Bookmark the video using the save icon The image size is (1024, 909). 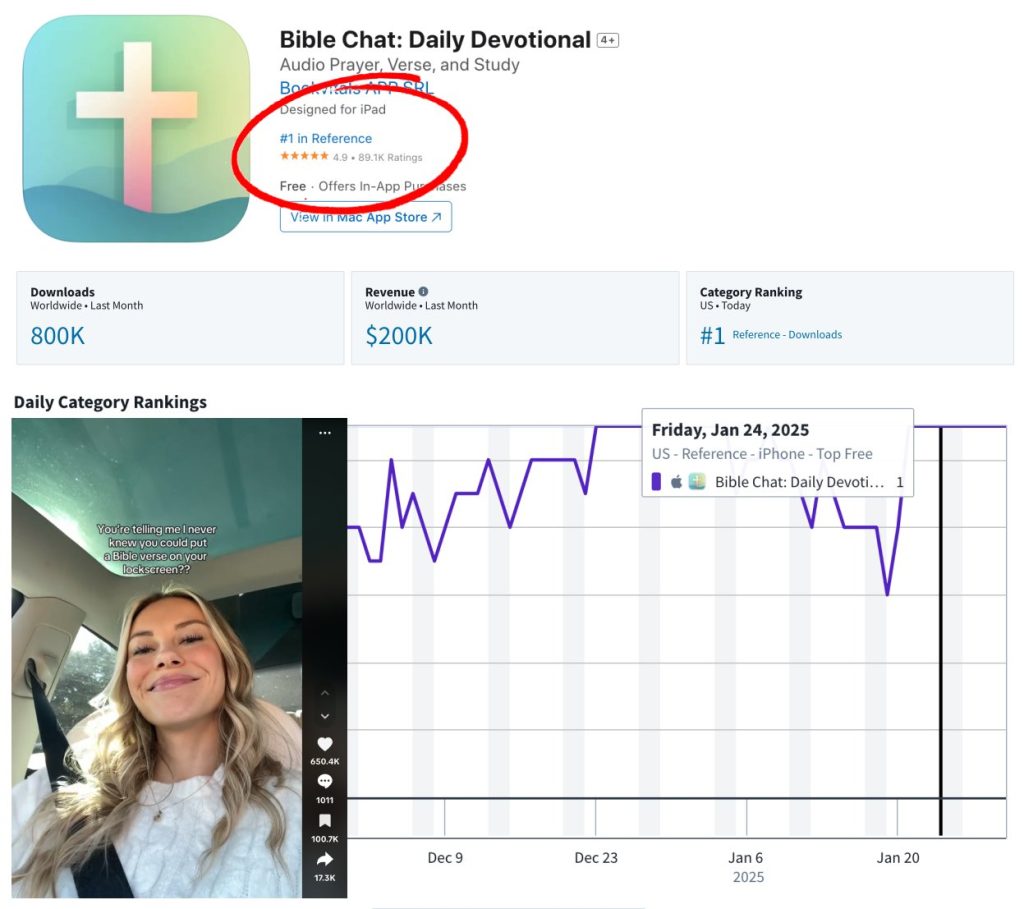coord(324,821)
